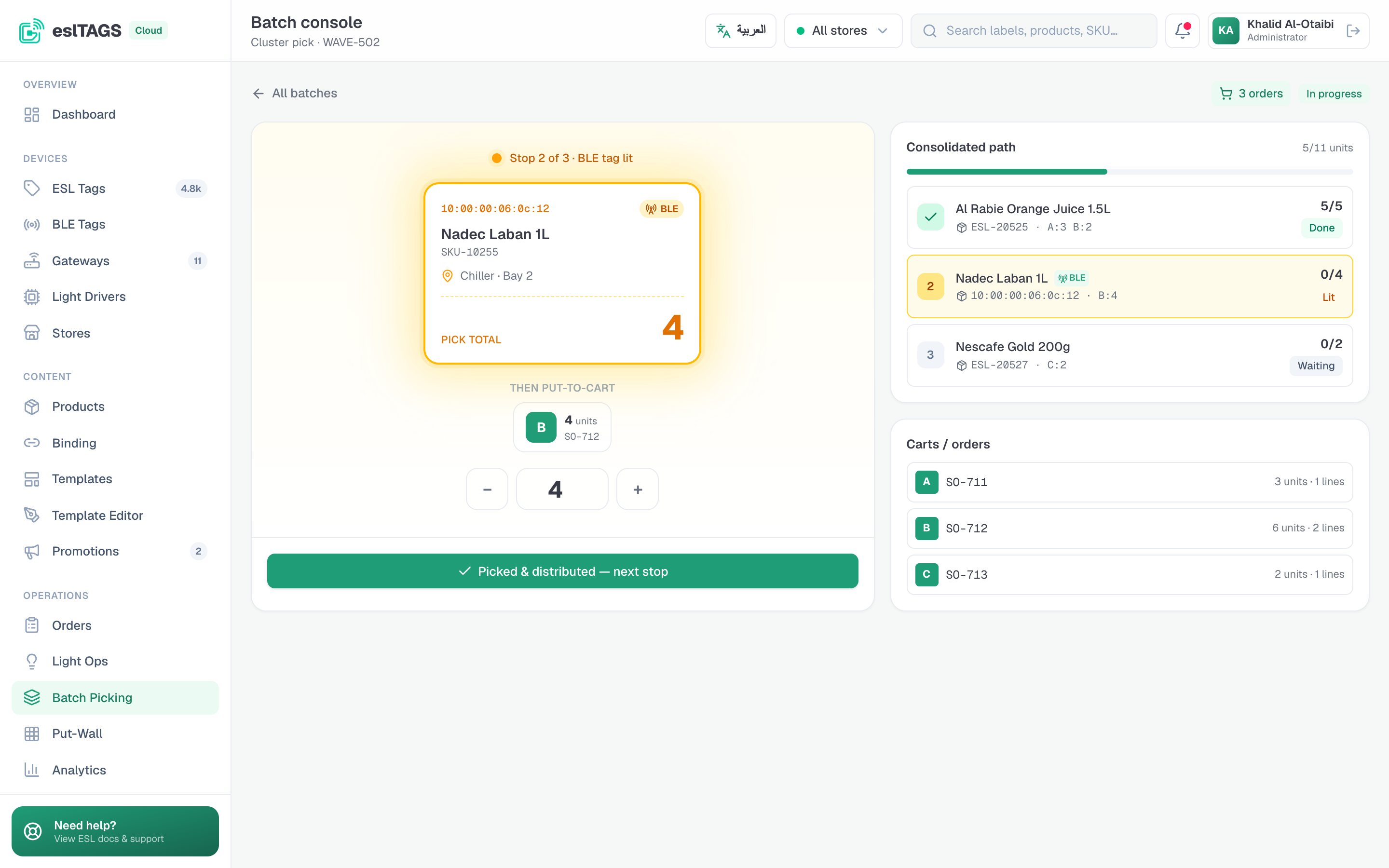Viewport: 1389px width, 868px height.
Task: Select the Al Rabie Orange Juice 1.5L stop
Action: [x=1130, y=217]
